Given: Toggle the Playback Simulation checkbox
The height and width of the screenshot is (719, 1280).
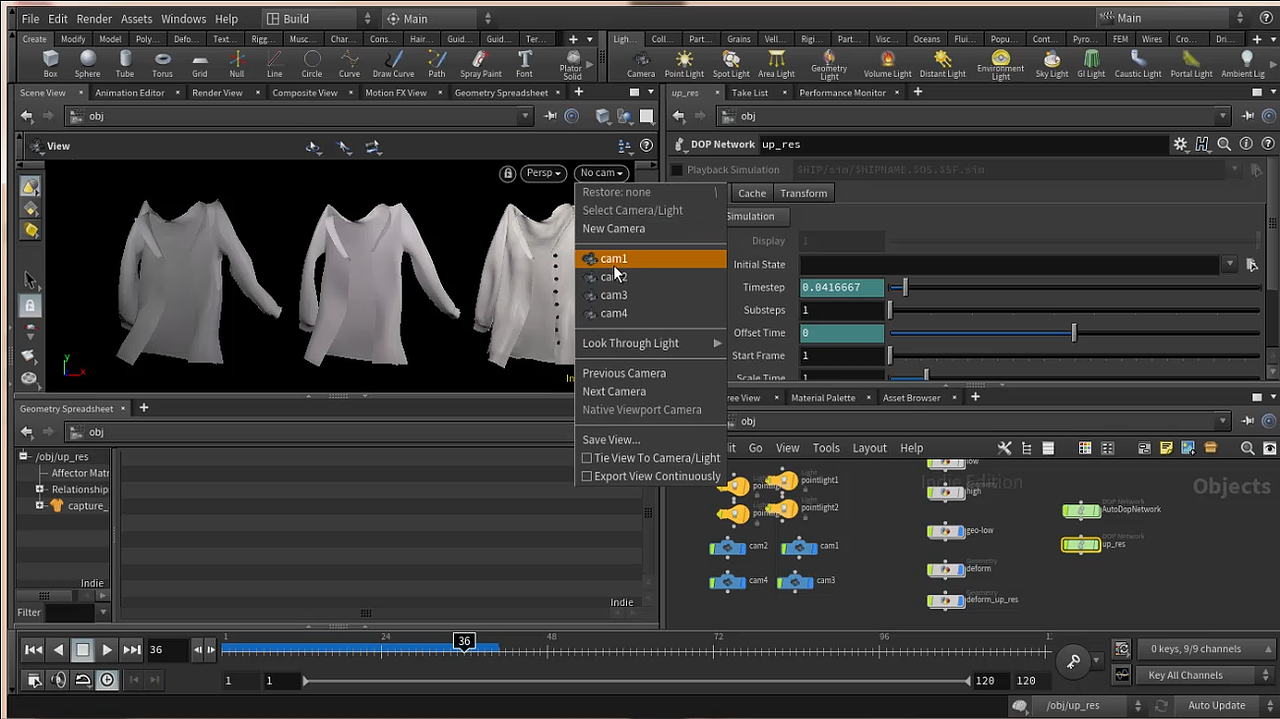Looking at the screenshot, I should tap(677, 170).
